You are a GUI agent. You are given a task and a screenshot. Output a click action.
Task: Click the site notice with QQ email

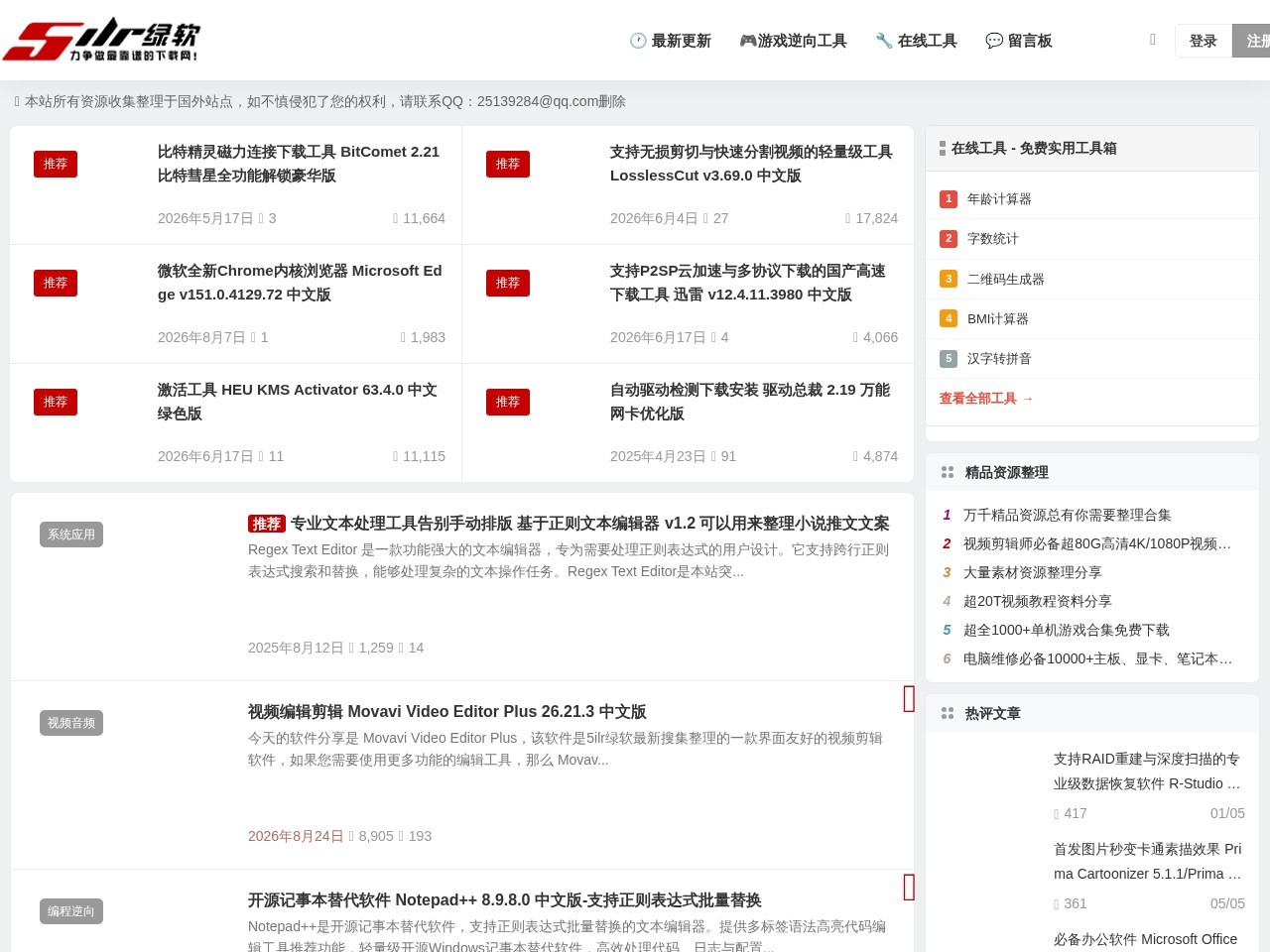click(320, 102)
